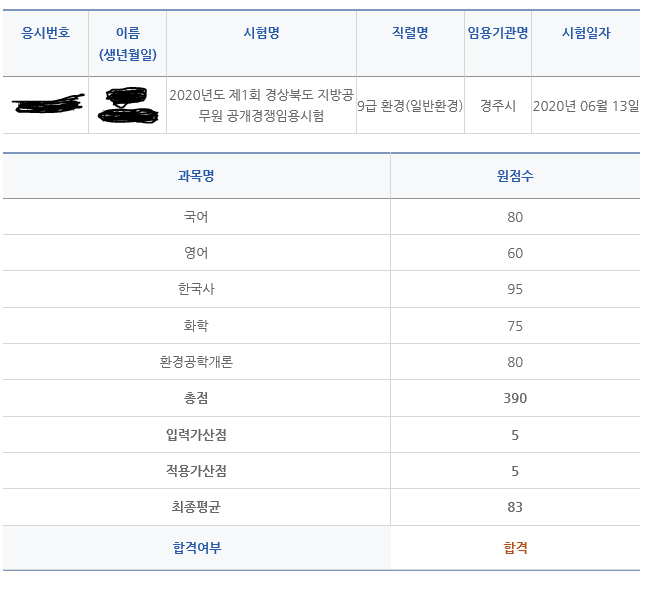Click the 임용기관명 column header

tap(498, 33)
